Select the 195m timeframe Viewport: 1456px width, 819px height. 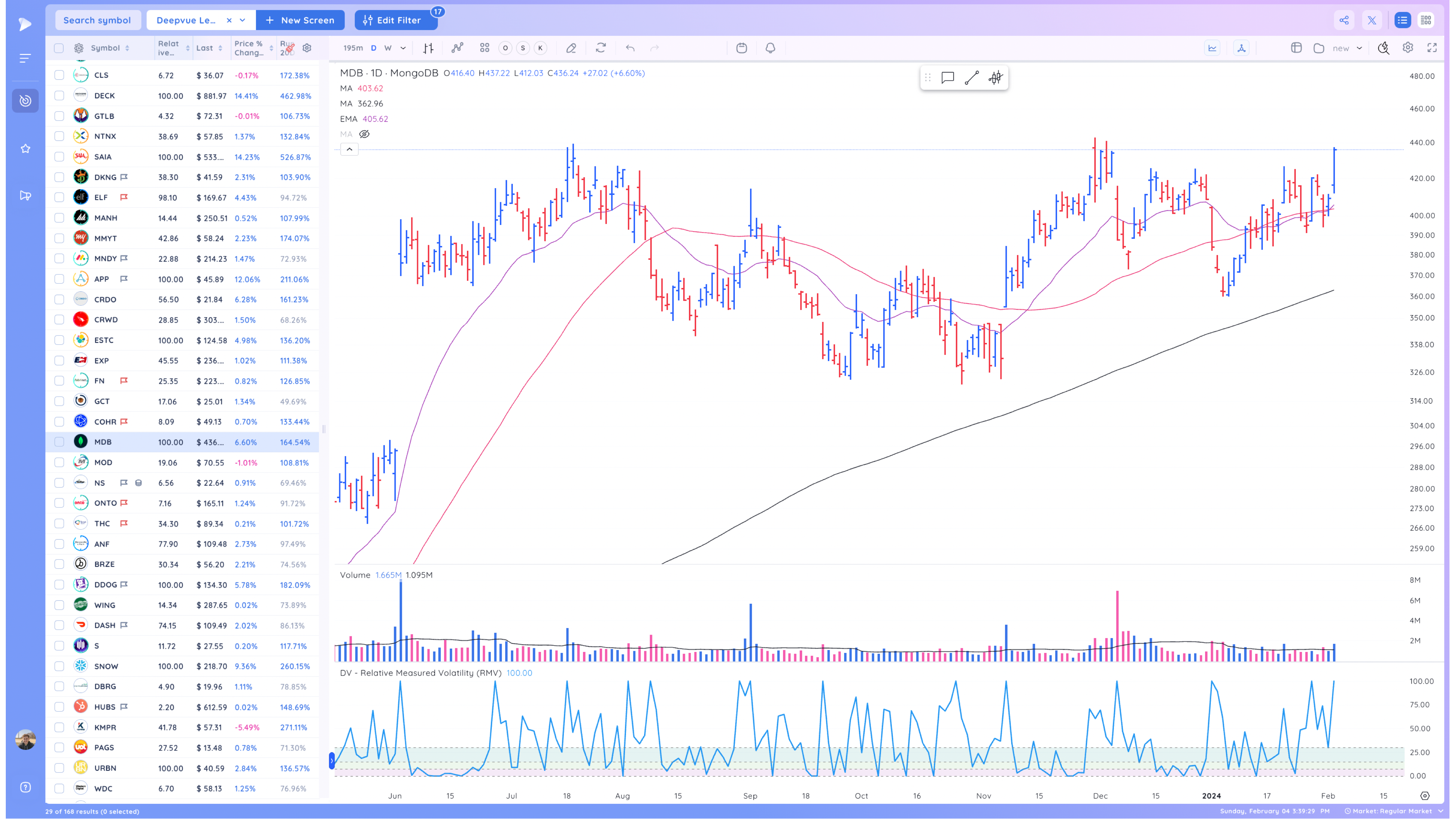(353, 48)
